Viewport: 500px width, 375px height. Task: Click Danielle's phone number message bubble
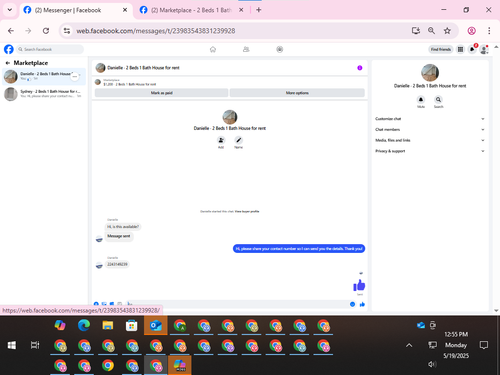pos(117,264)
